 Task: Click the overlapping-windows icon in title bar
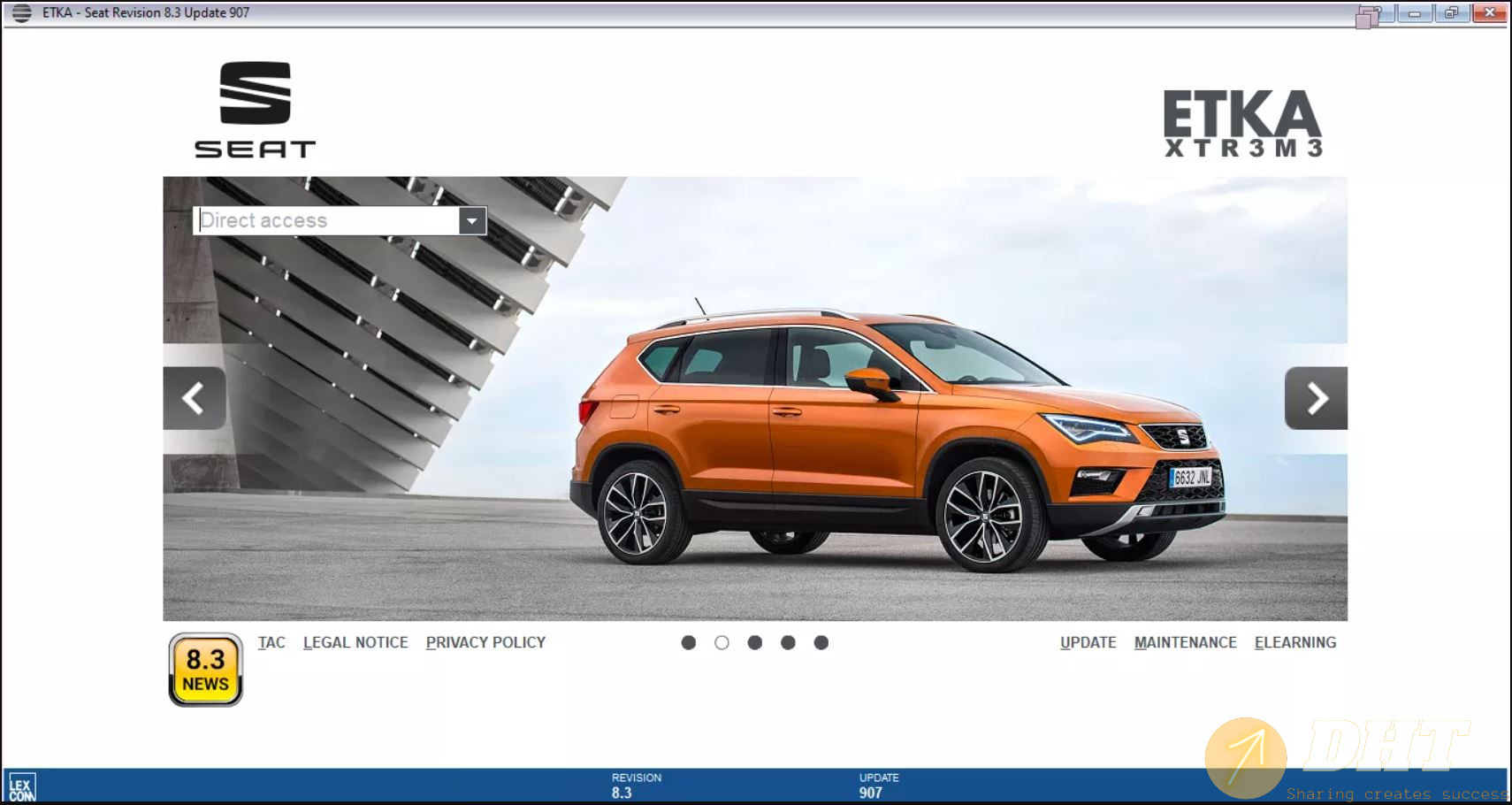(x=1368, y=16)
